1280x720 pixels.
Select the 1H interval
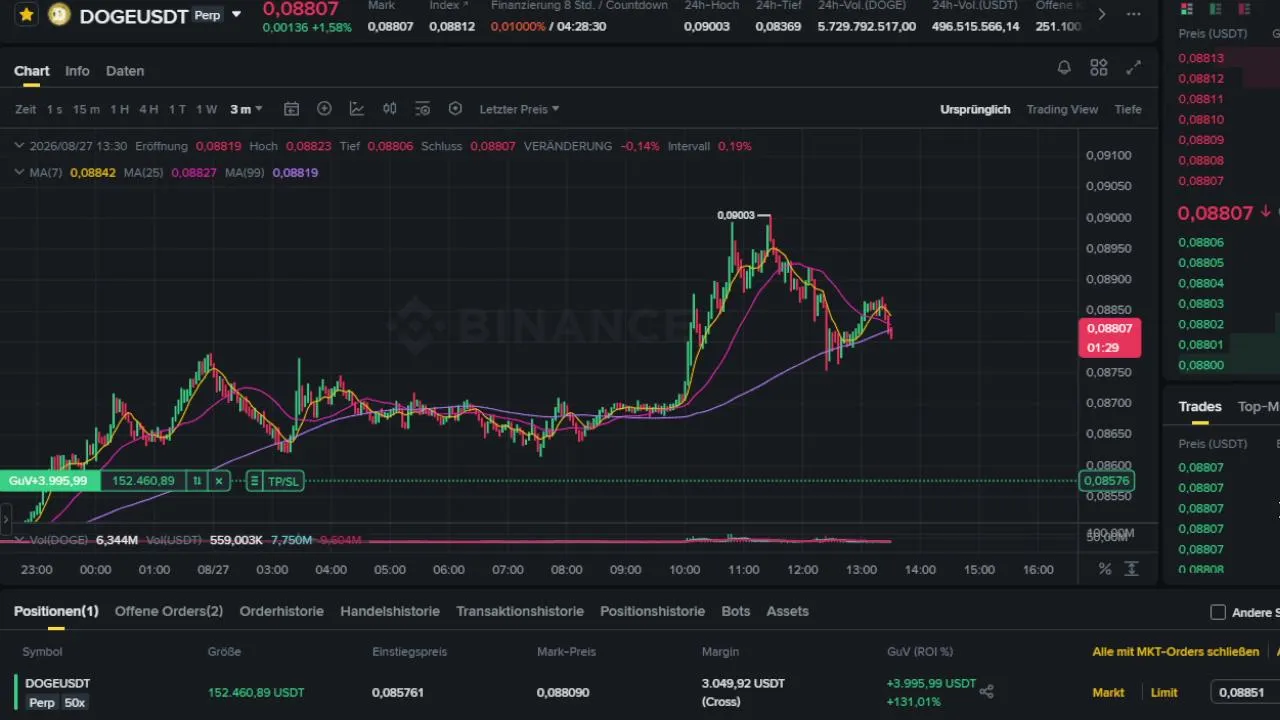click(x=119, y=109)
